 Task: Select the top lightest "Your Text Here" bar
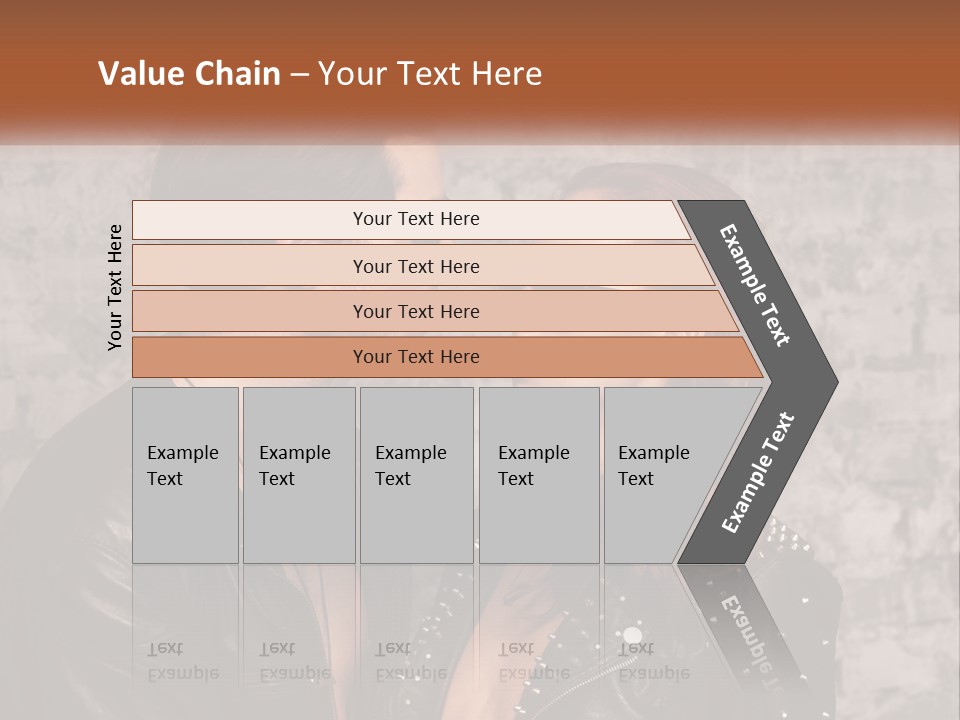click(415, 219)
